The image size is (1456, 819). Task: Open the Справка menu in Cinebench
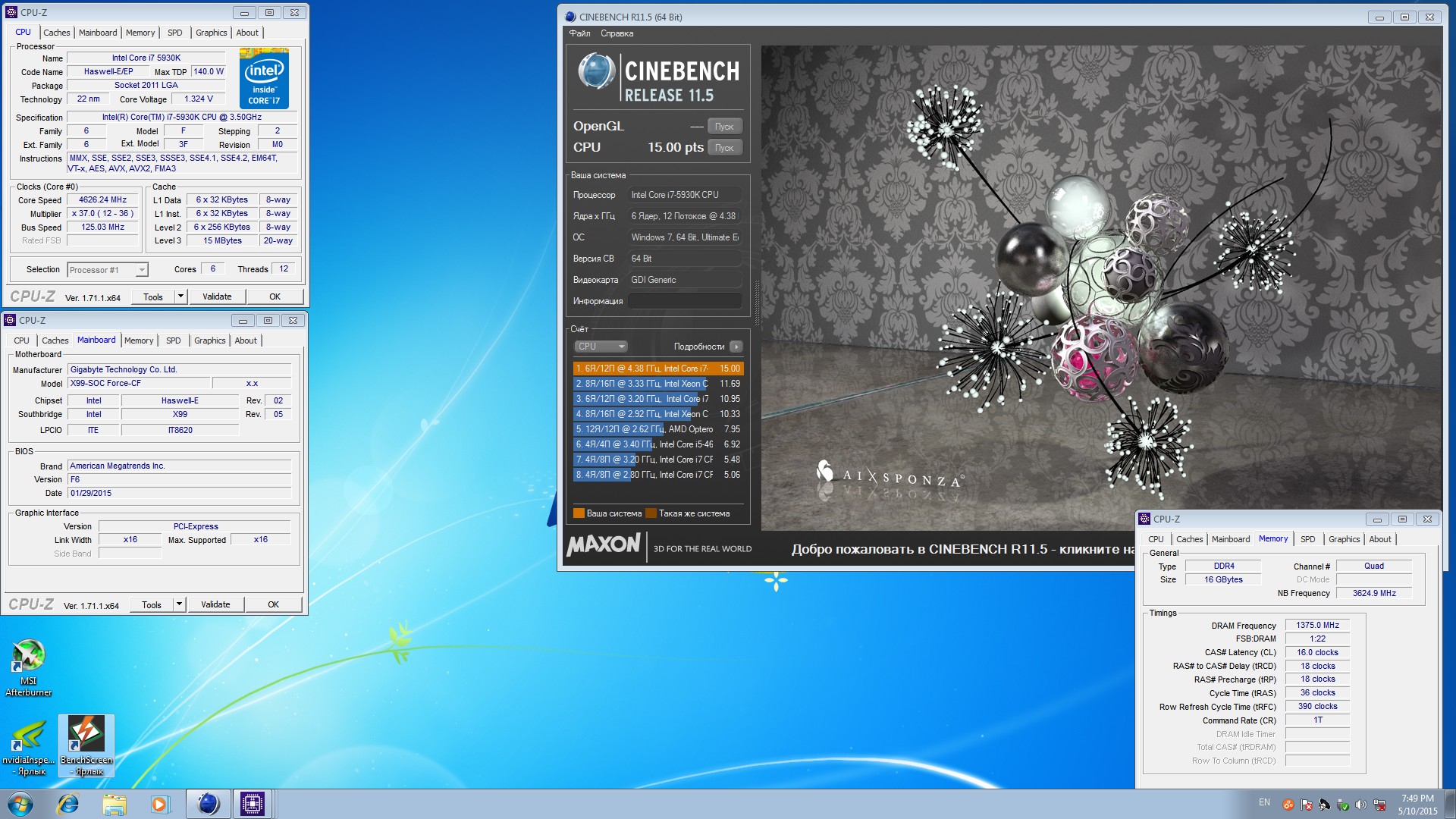[x=617, y=33]
